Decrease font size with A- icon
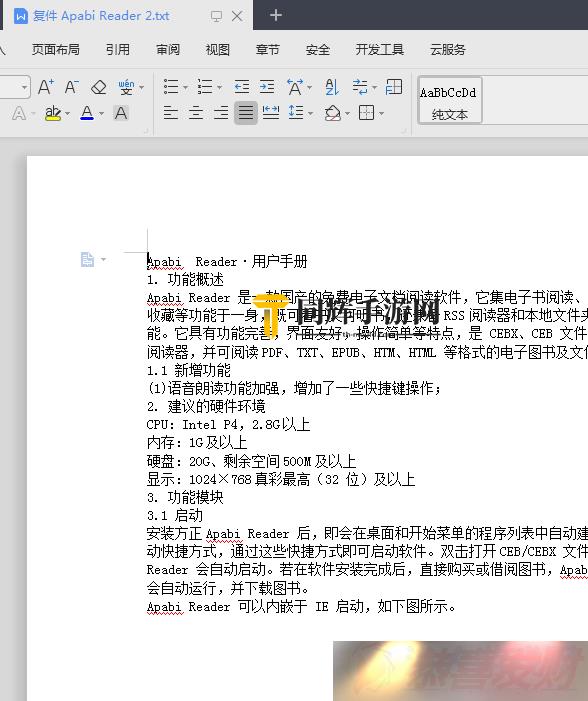The height and width of the screenshot is (701, 588). point(72,87)
